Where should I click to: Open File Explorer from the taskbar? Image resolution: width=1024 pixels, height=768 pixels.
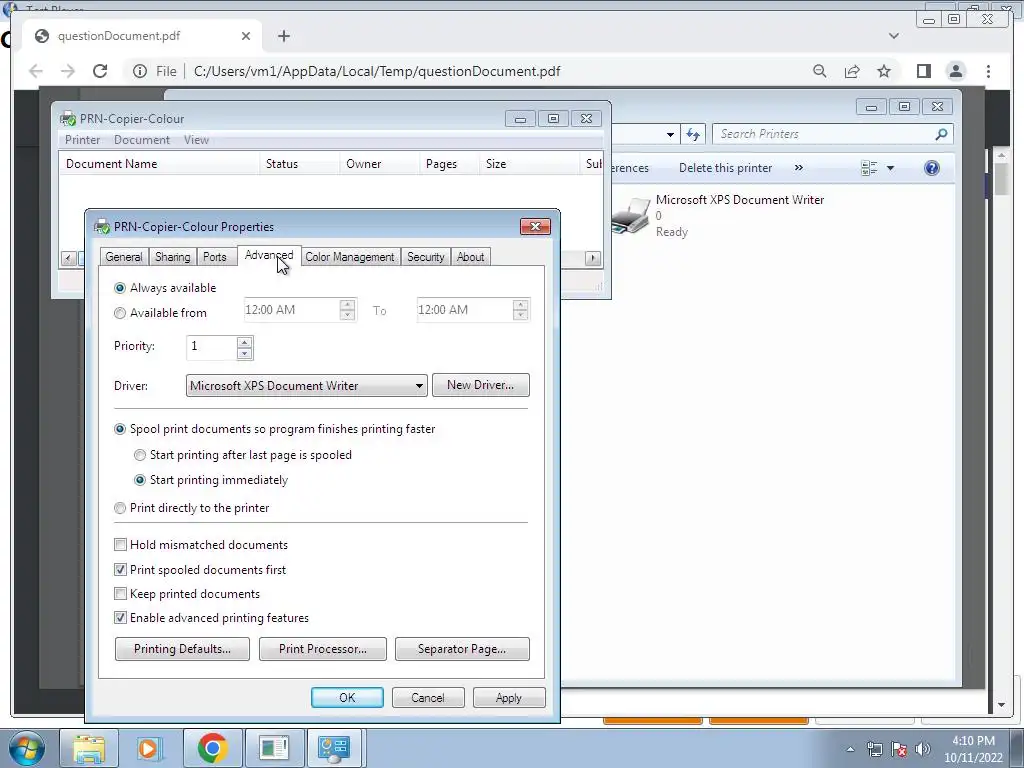click(89, 748)
